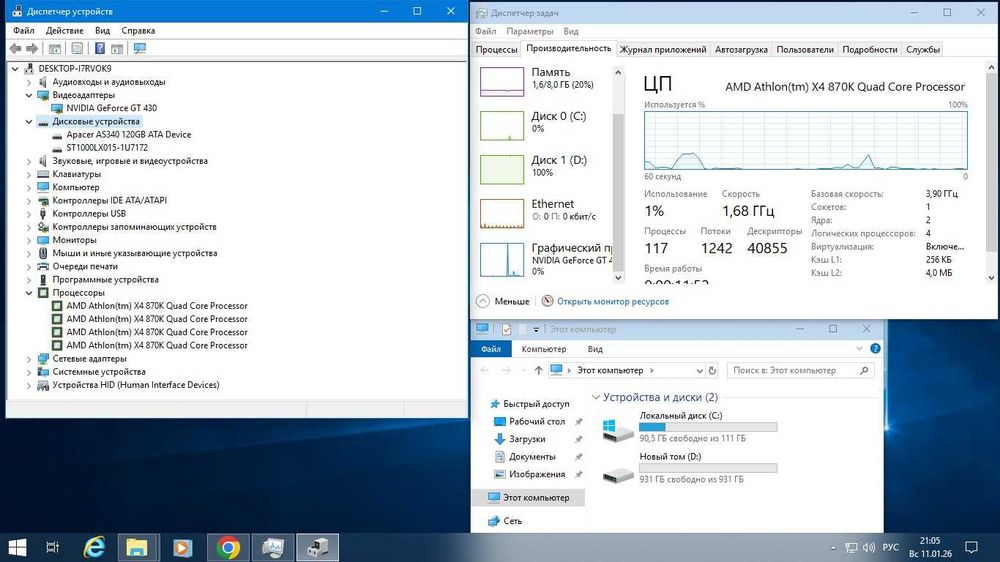
Task: Click the refresh button in Explorer address bar
Action: click(712, 370)
